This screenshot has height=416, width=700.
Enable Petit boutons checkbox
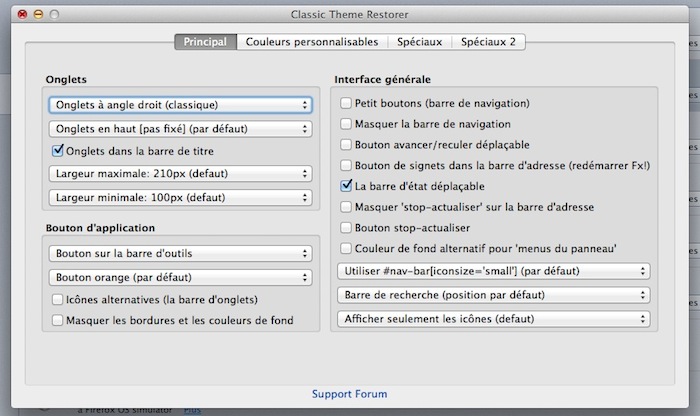click(x=346, y=103)
